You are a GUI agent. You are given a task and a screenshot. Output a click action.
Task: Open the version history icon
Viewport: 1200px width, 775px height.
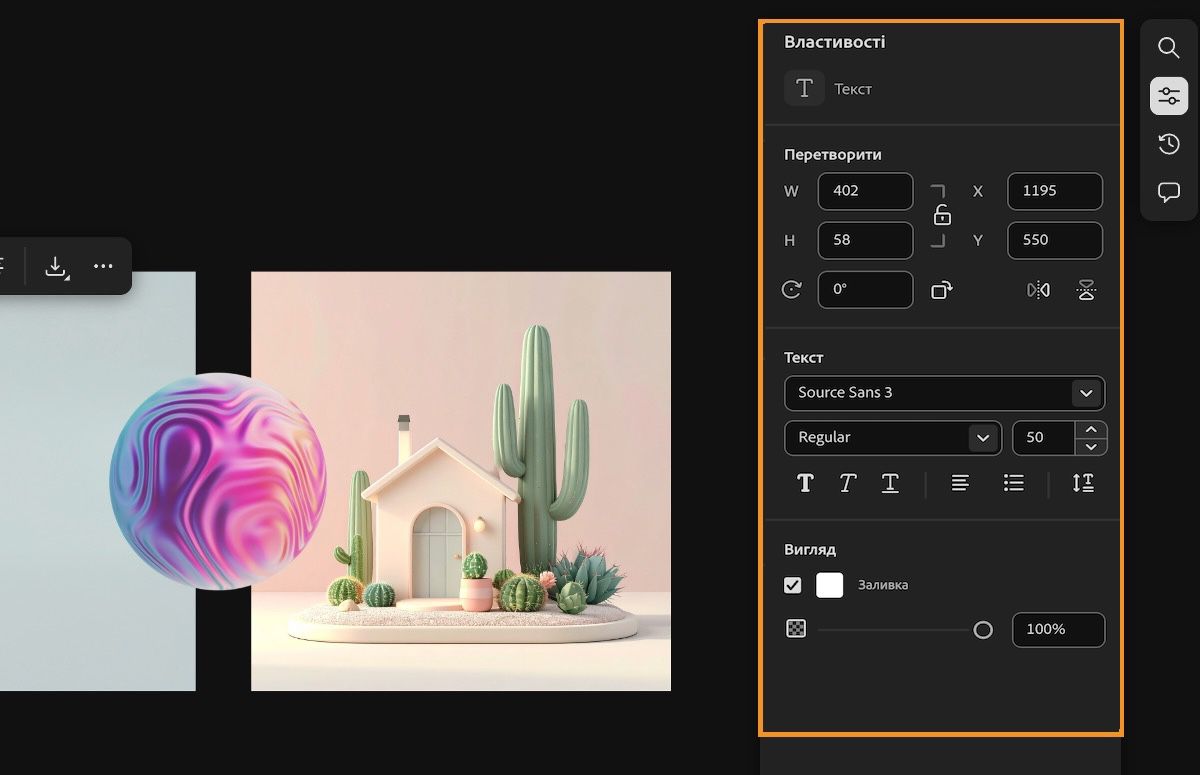tap(1169, 145)
